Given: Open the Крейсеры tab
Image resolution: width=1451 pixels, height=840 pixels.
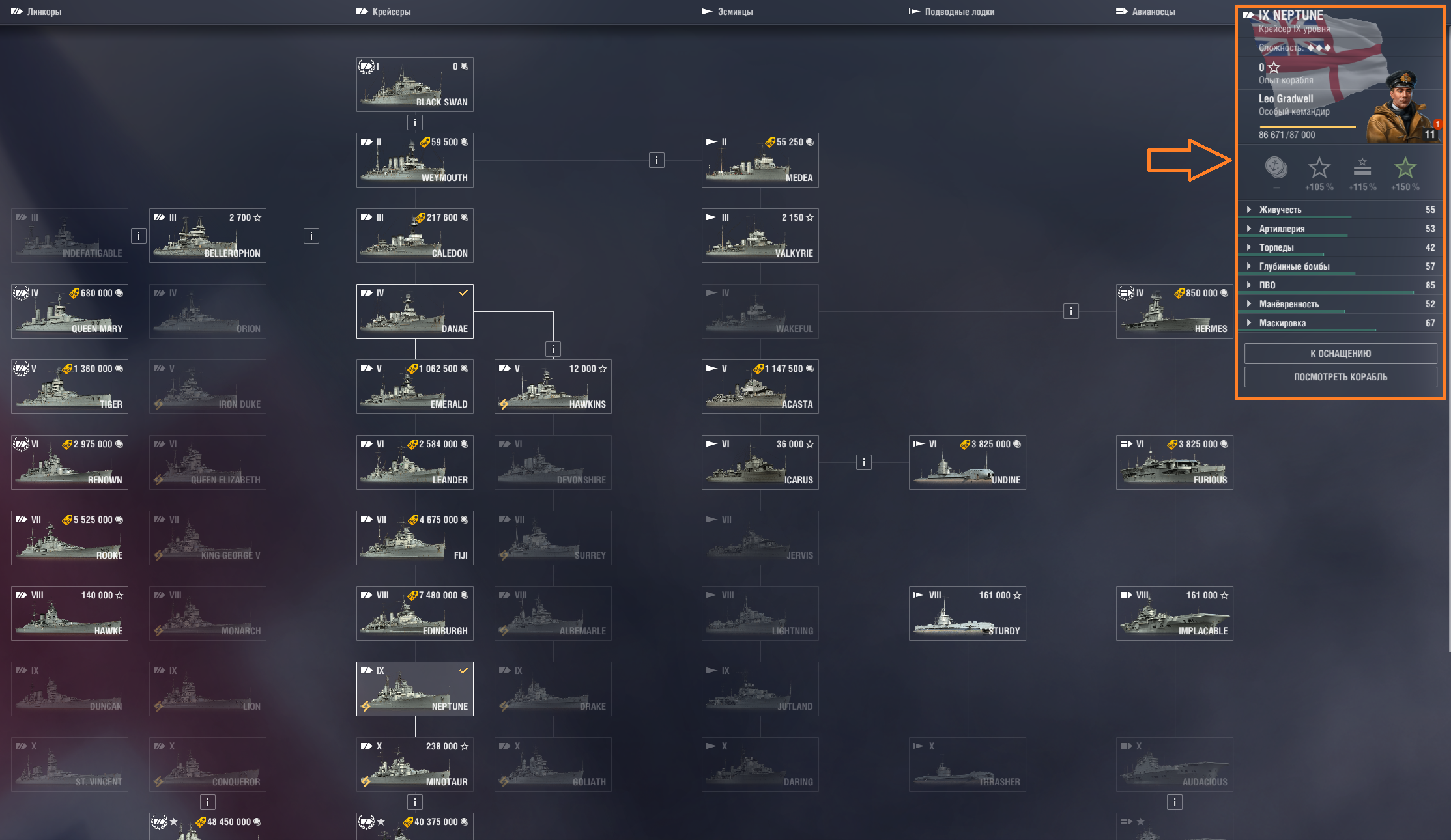Looking at the screenshot, I should click(384, 12).
